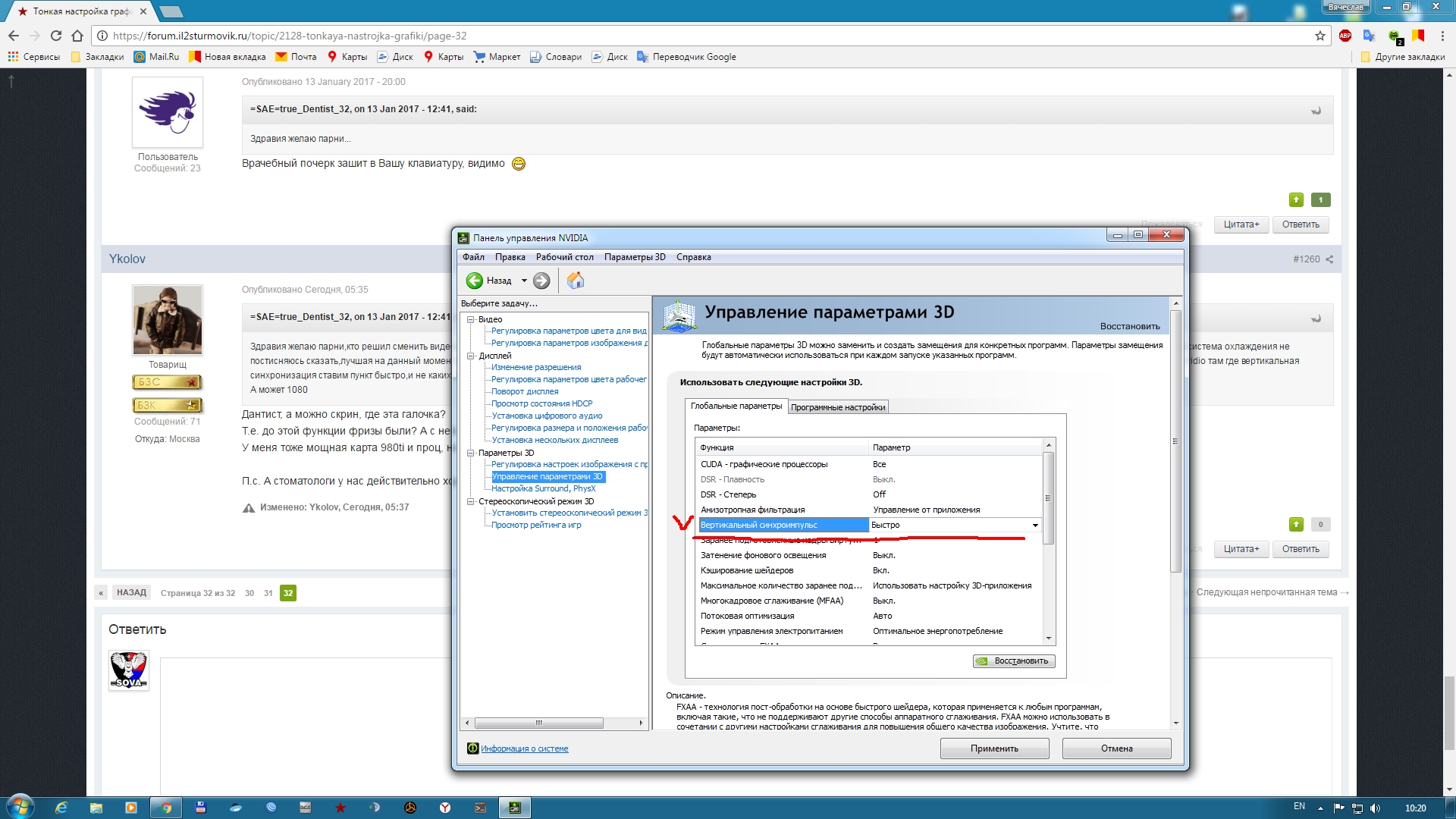This screenshot has height=819, width=1456.
Task: Select the Анизотропная фильтрация row
Action: [869, 510]
